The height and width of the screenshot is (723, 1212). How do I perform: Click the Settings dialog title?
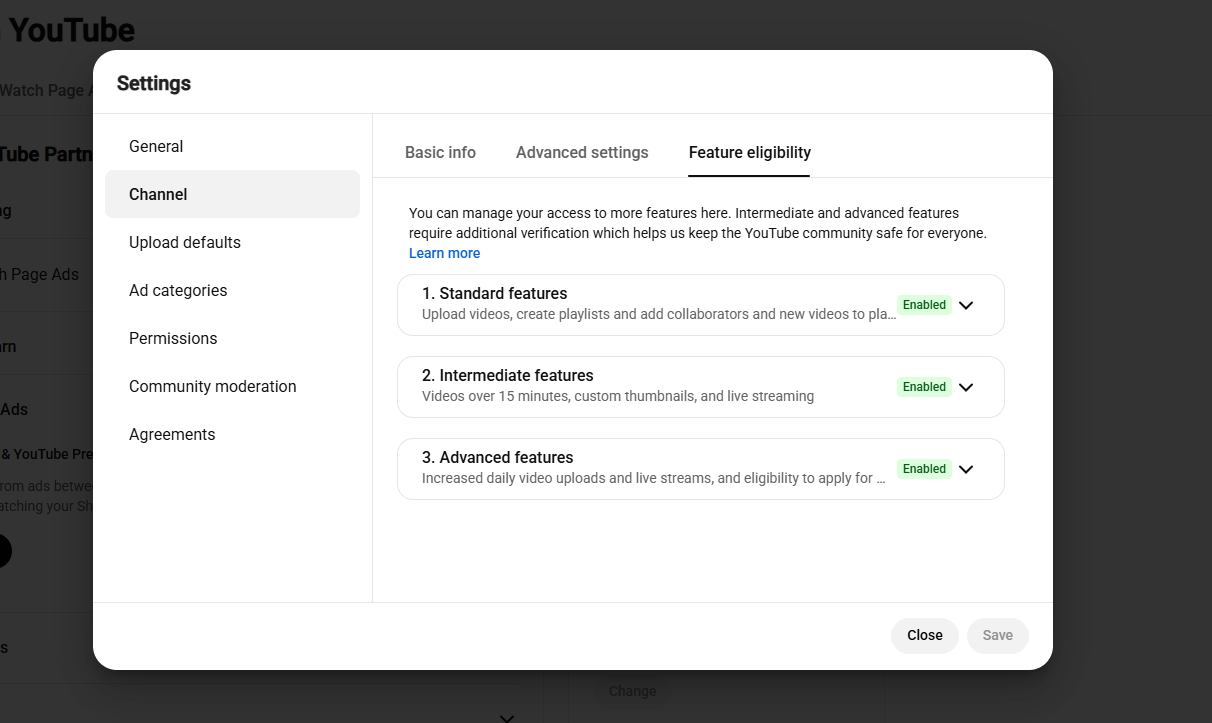tap(154, 83)
